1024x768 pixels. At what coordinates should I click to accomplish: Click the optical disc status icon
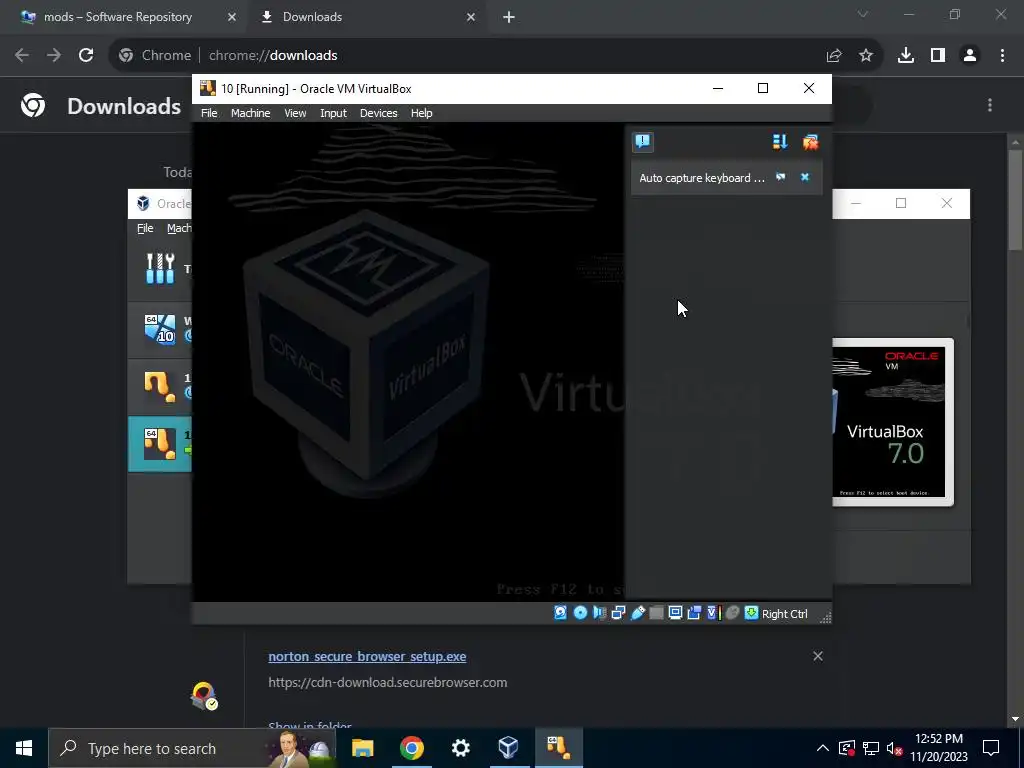pos(580,613)
